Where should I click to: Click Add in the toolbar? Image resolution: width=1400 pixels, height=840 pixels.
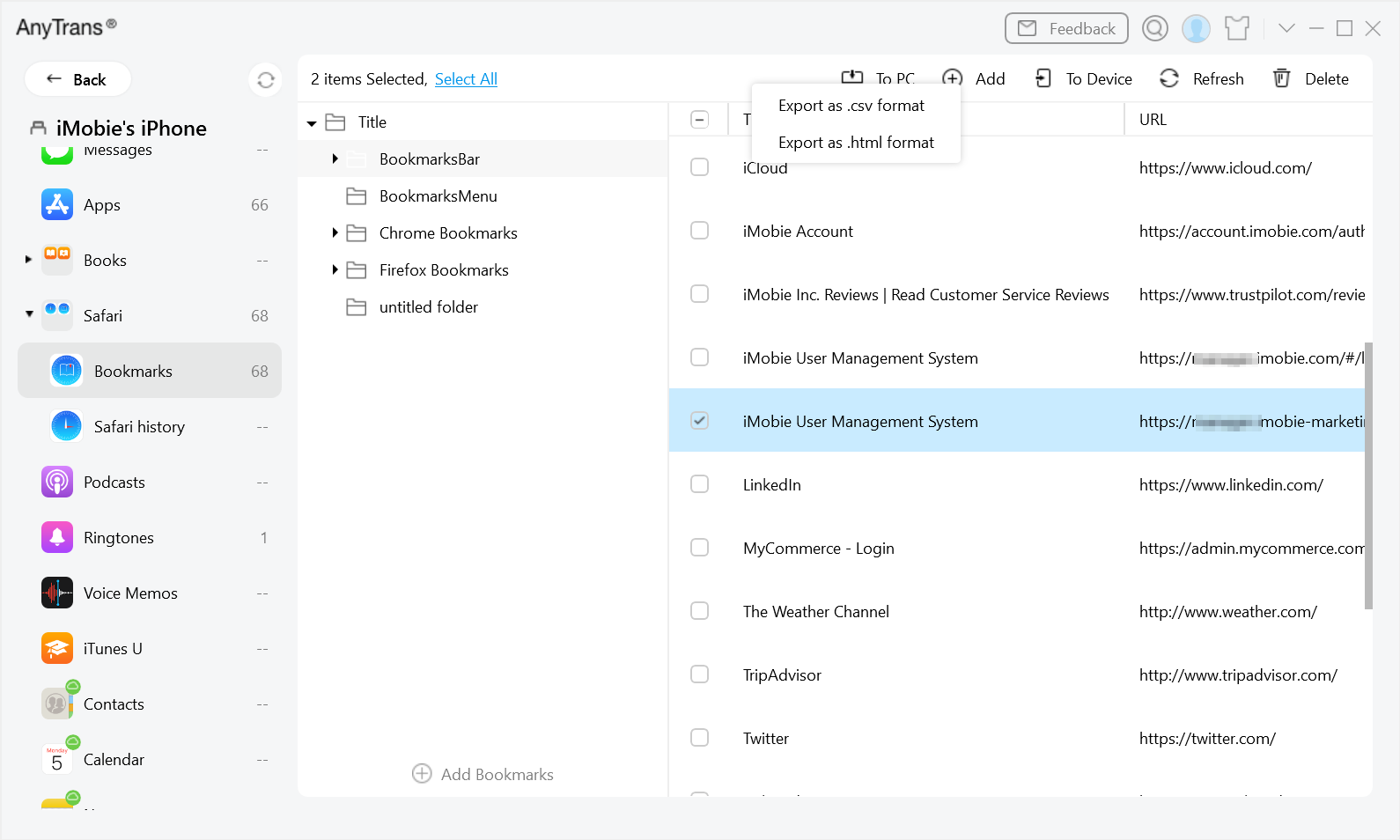[973, 79]
